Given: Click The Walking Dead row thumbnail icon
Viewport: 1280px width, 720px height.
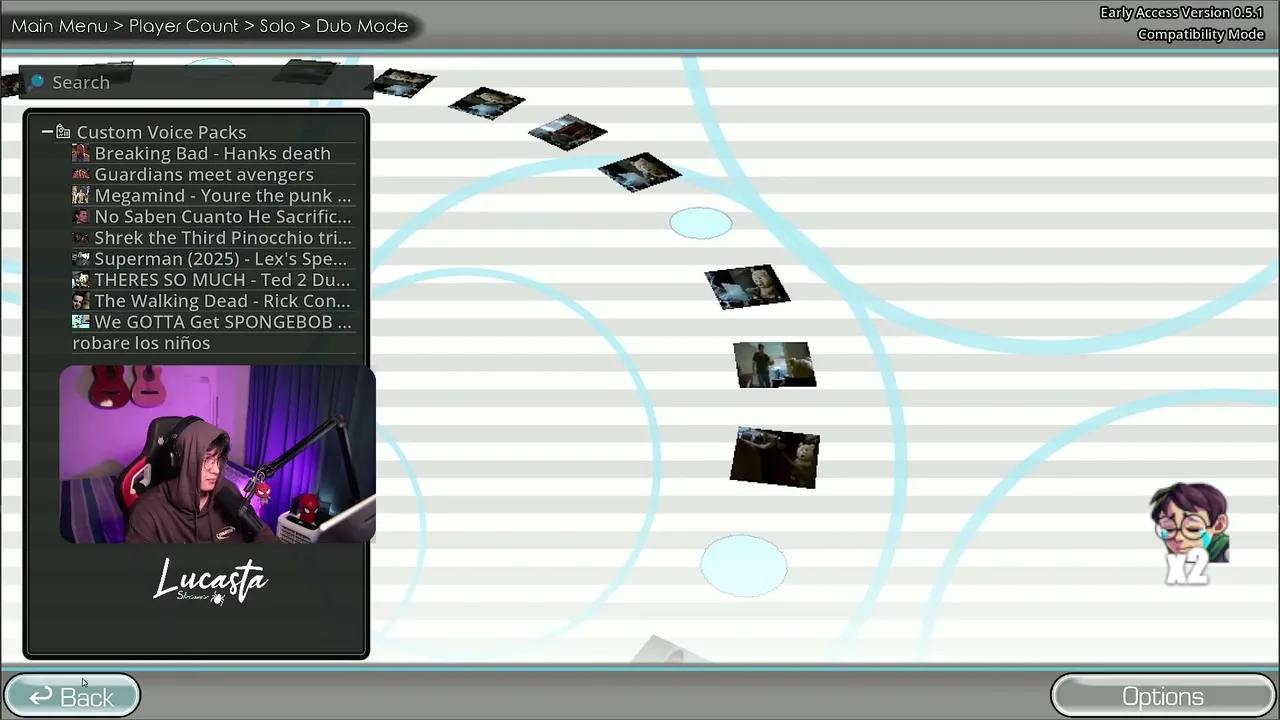Looking at the screenshot, I should [x=81, y=301].
